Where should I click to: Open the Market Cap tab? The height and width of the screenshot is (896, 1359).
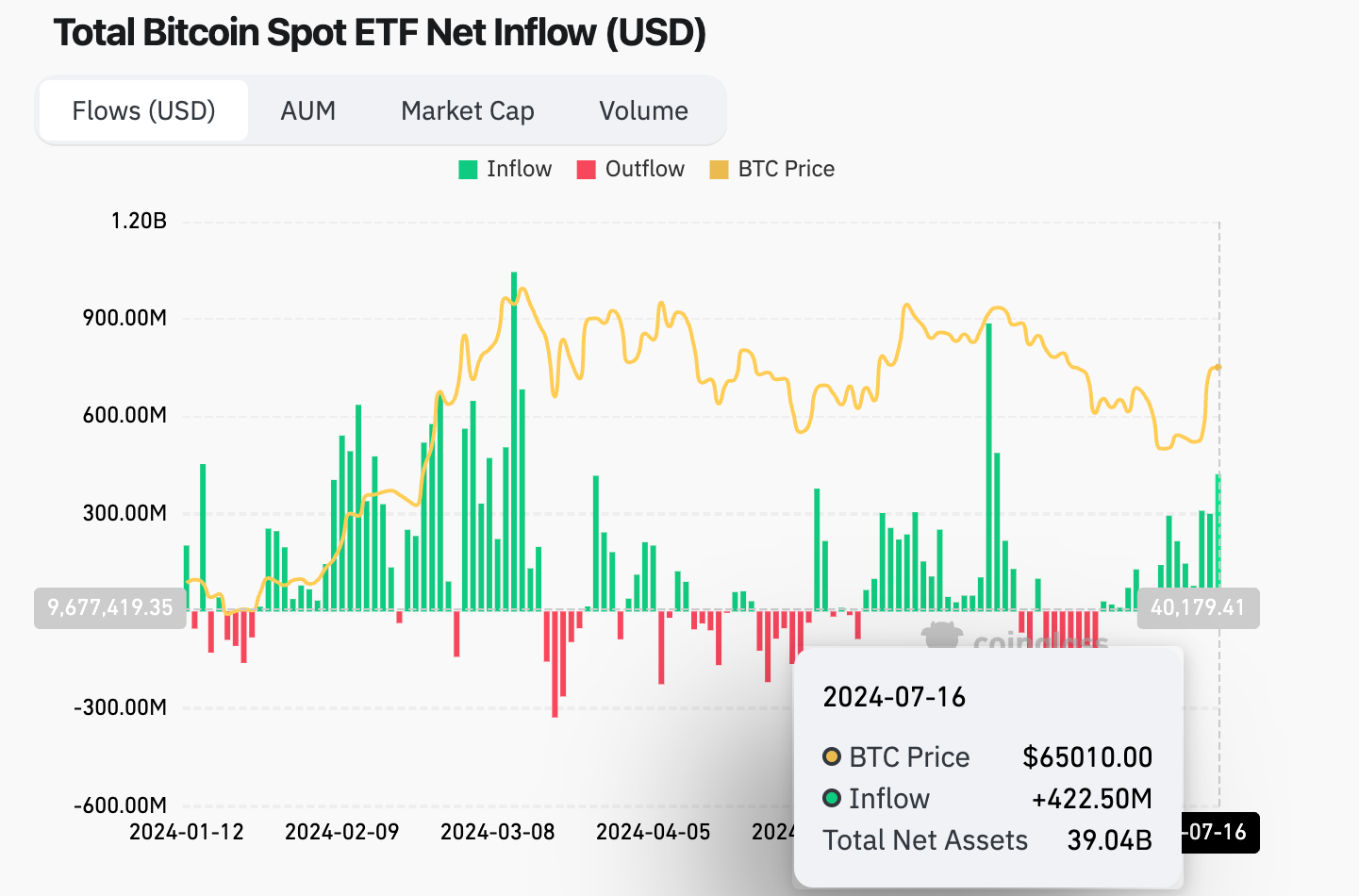[x=467, y=110]
